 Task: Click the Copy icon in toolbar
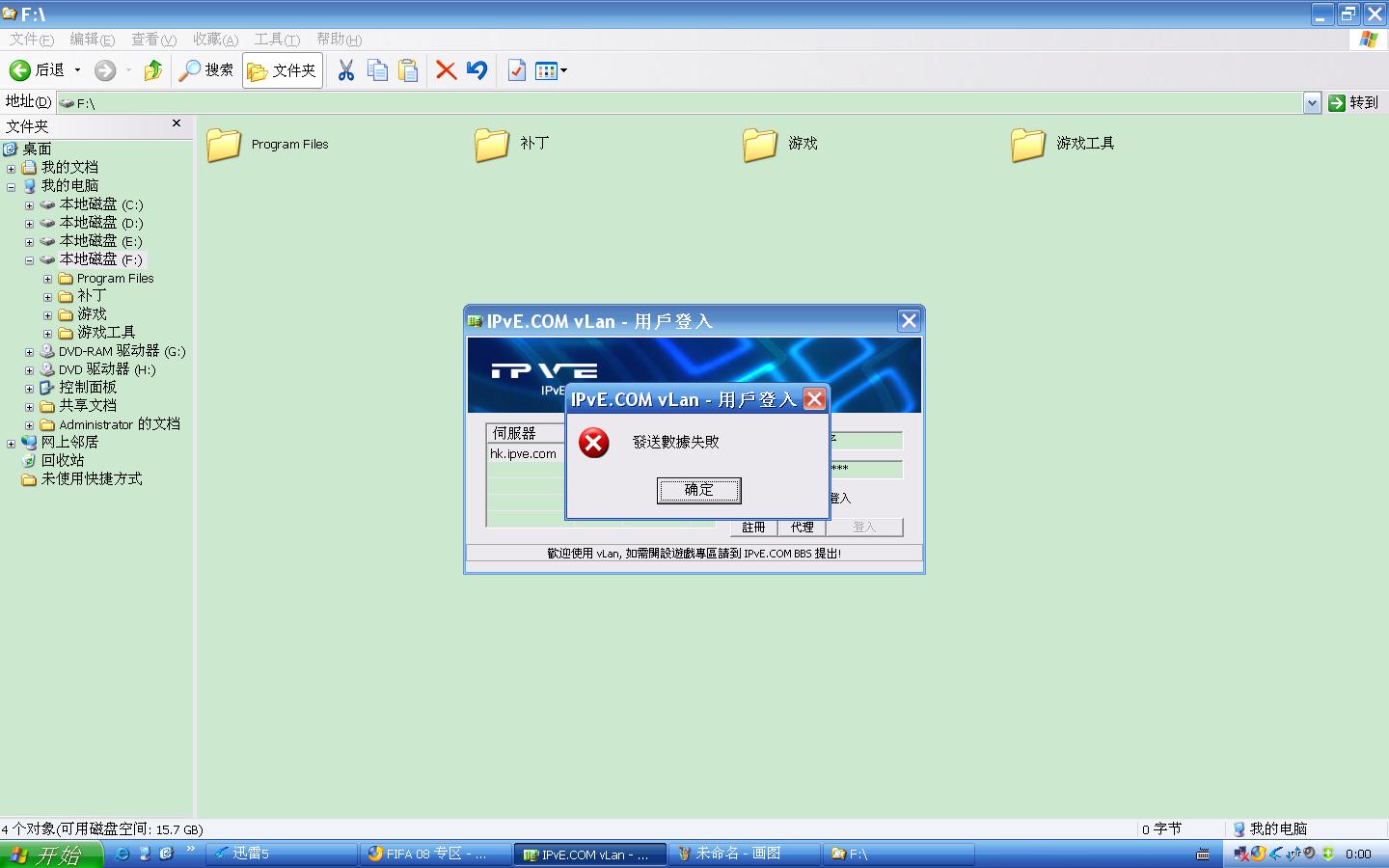pos(377,70)
